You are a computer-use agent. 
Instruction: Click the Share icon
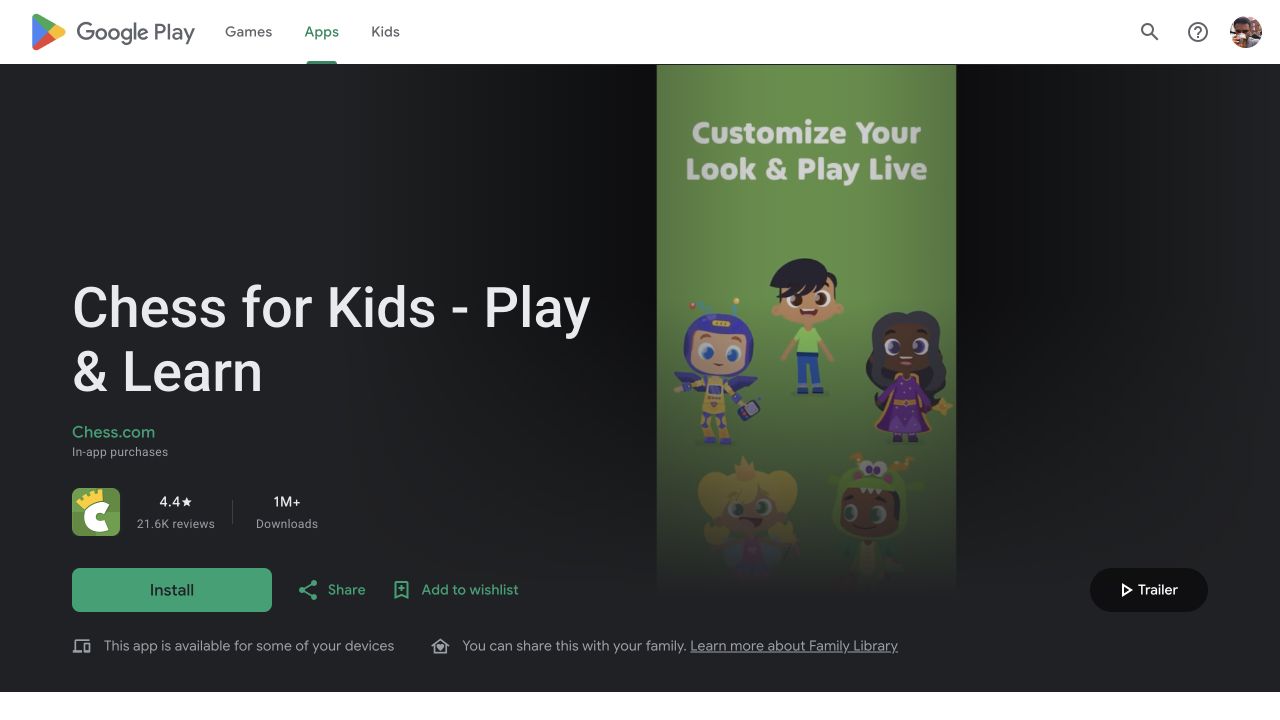tap(308, 590)
